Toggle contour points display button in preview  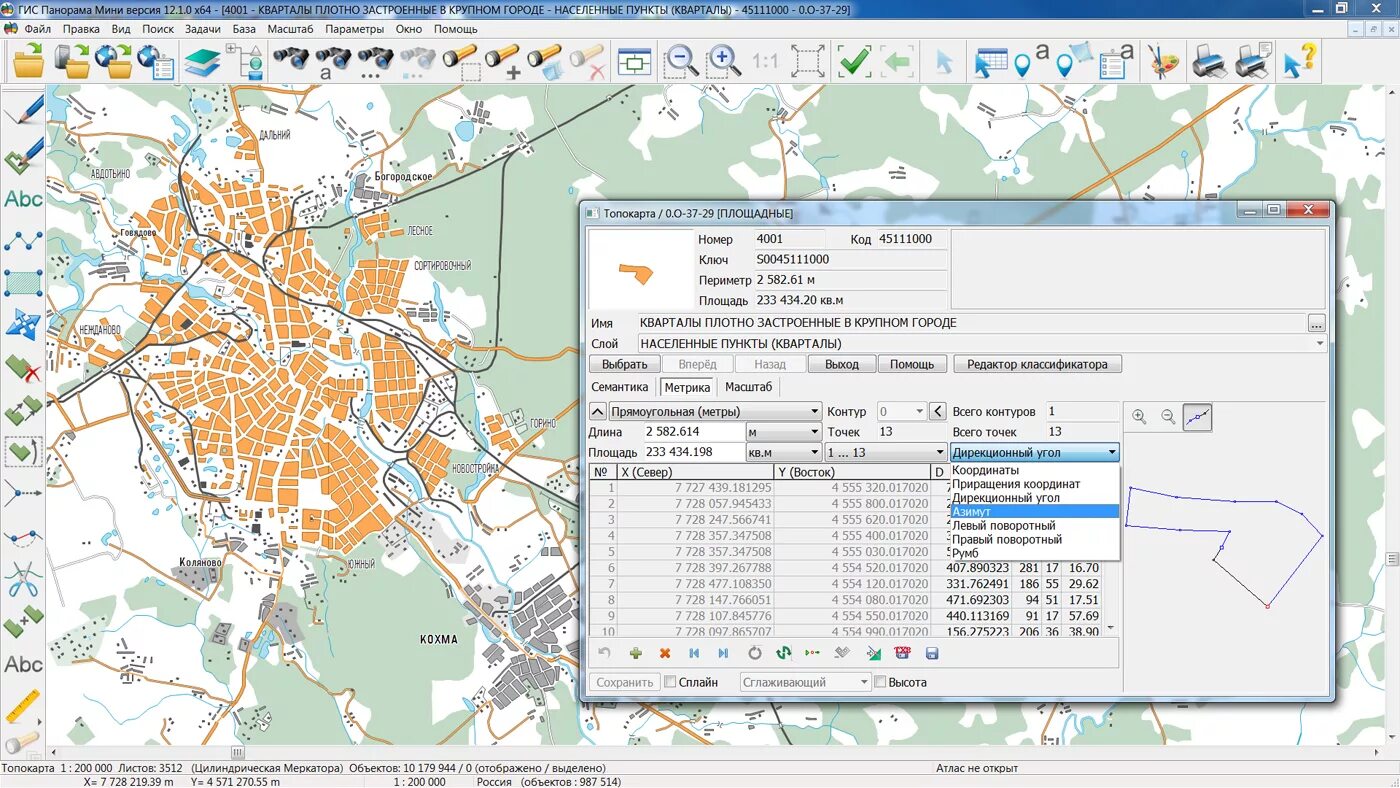(x=1197, y=417)
